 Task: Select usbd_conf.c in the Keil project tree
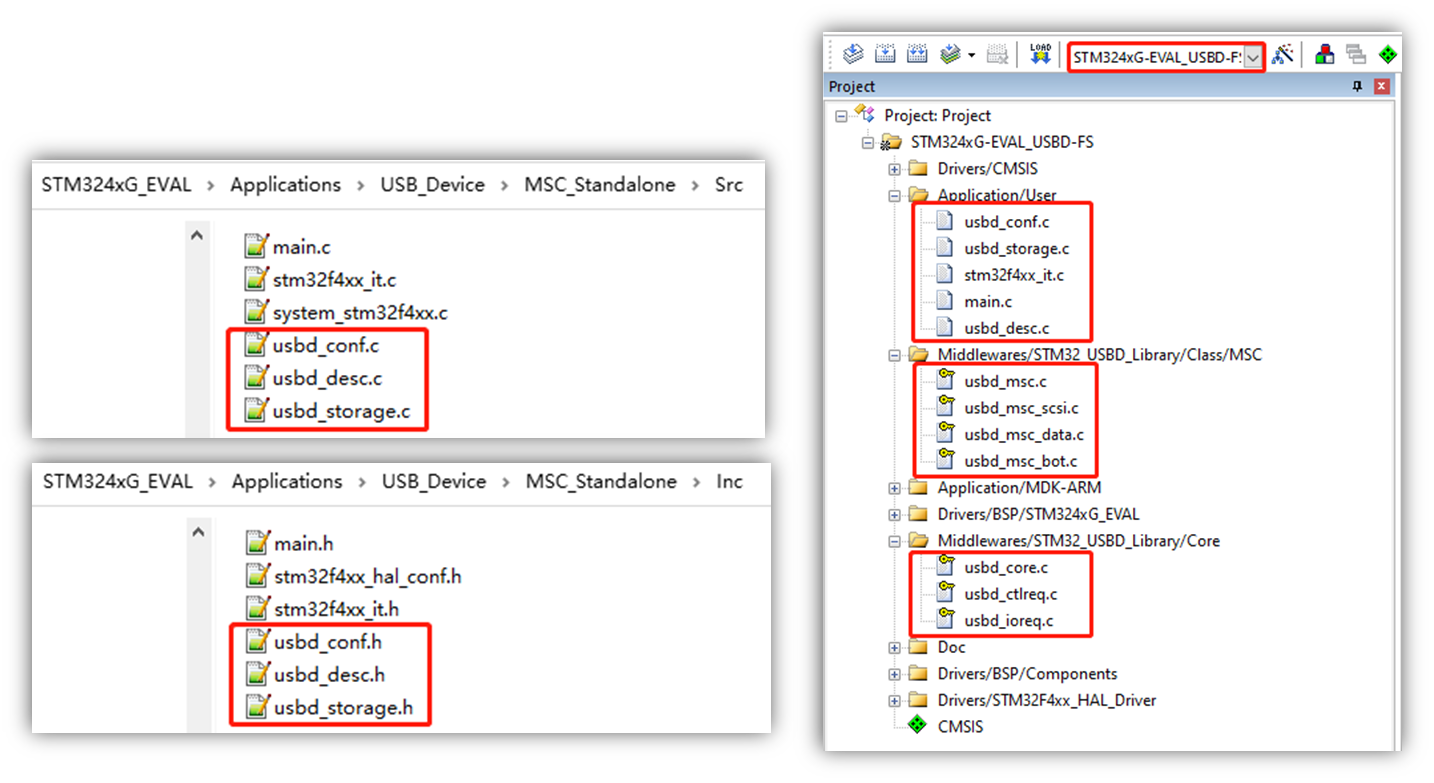[x=1006, y=222]
